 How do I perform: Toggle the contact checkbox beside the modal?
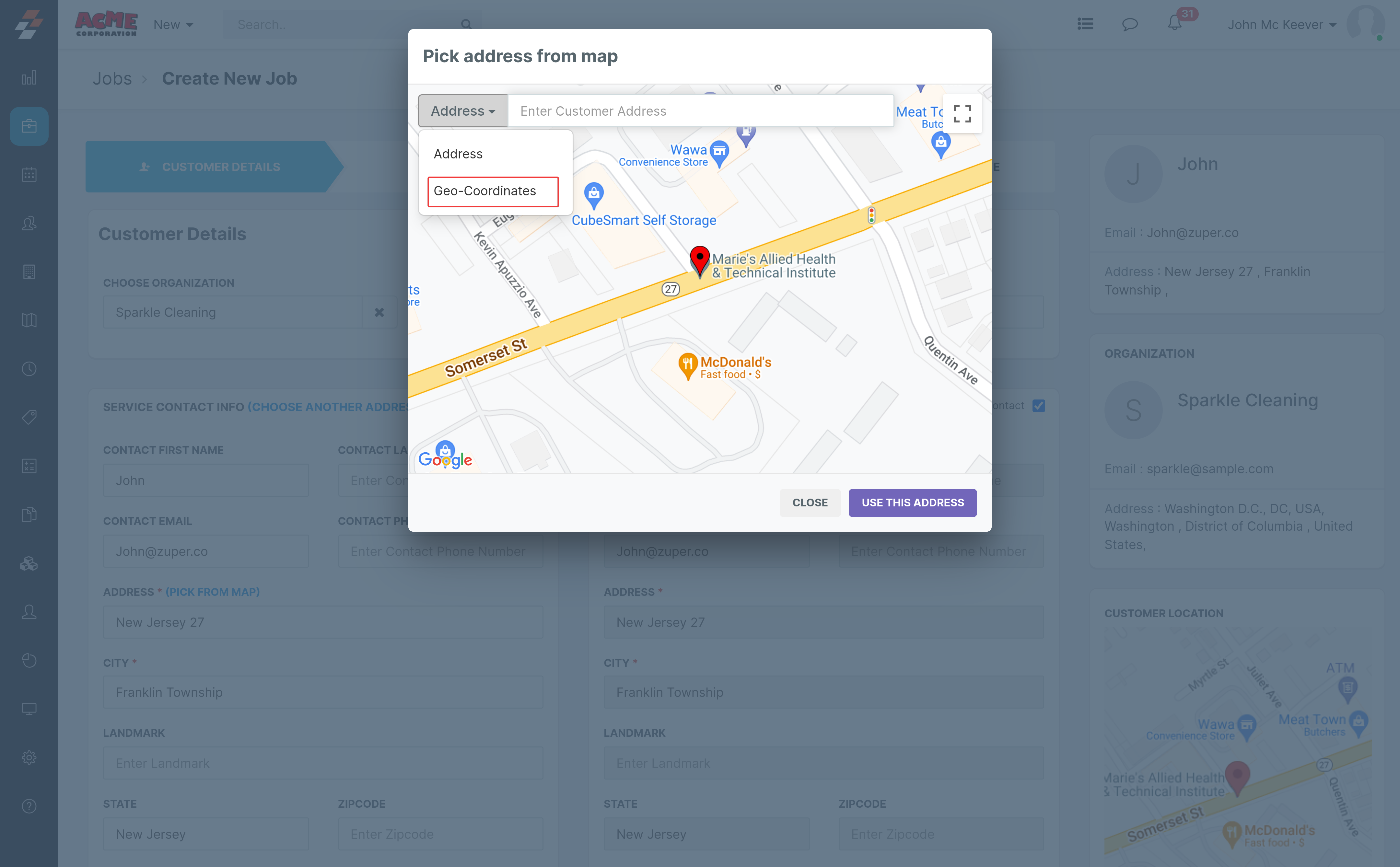(x=1038, y=406)
